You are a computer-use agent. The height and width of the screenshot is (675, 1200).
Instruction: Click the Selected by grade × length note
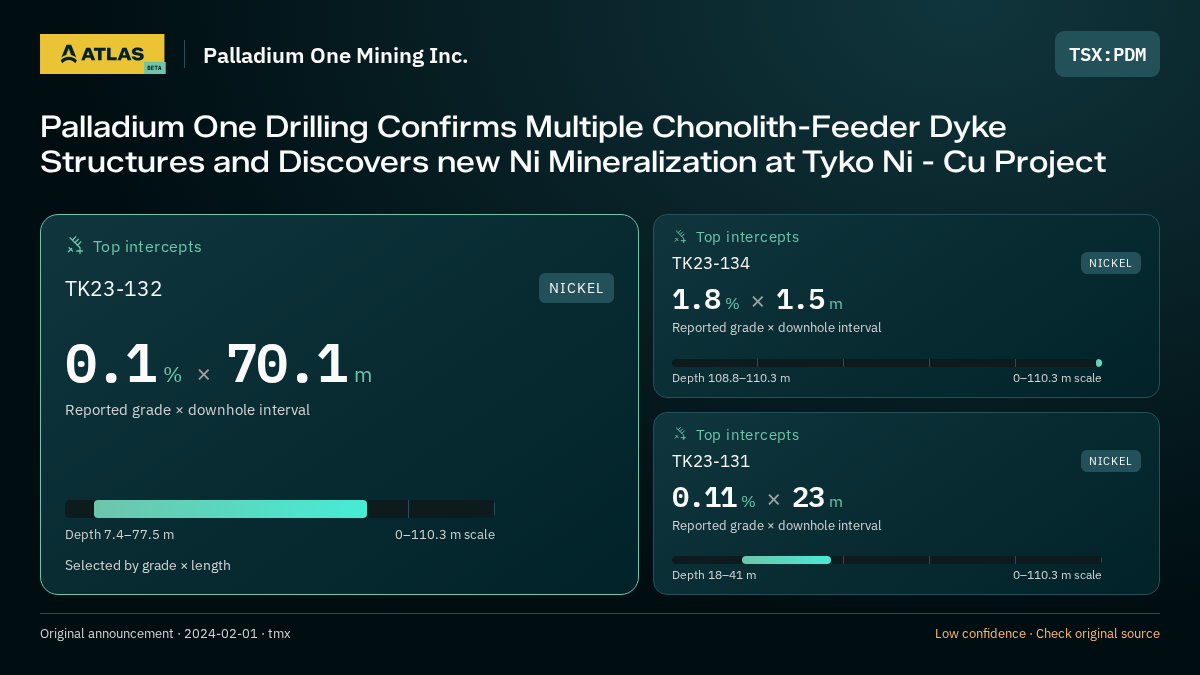pyautogui.click(x=148, y=566)
